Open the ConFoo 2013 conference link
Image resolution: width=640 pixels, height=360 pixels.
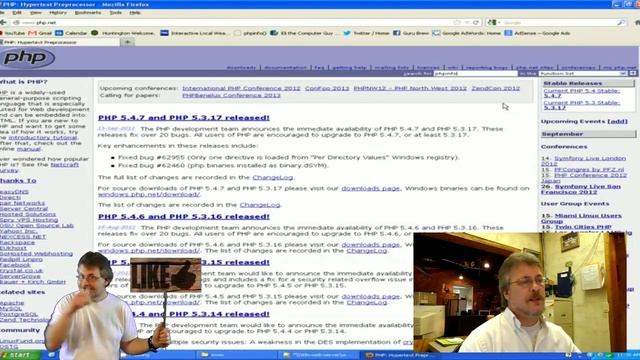point(327,88)
